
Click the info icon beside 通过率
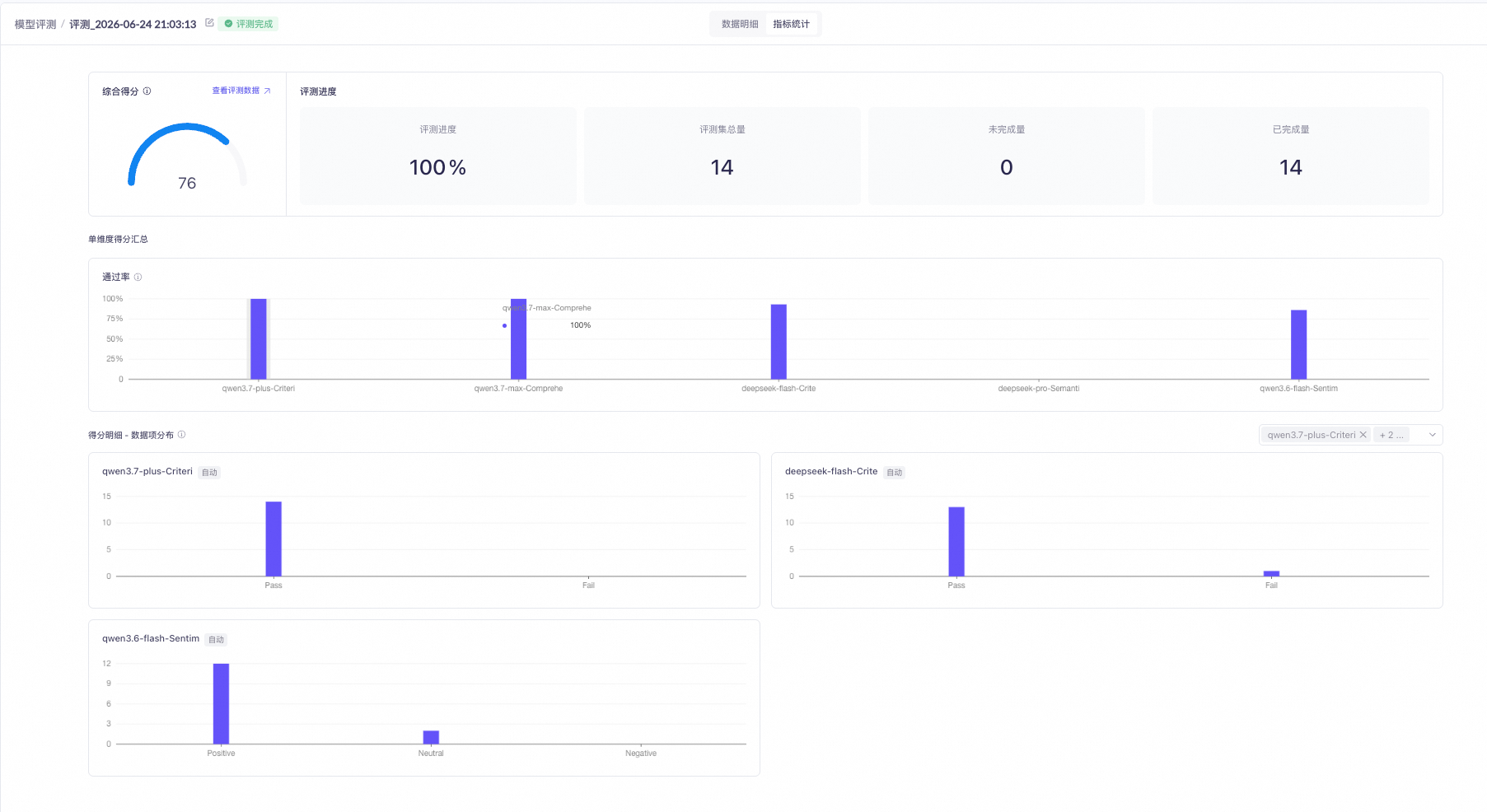tap(138, 278)
